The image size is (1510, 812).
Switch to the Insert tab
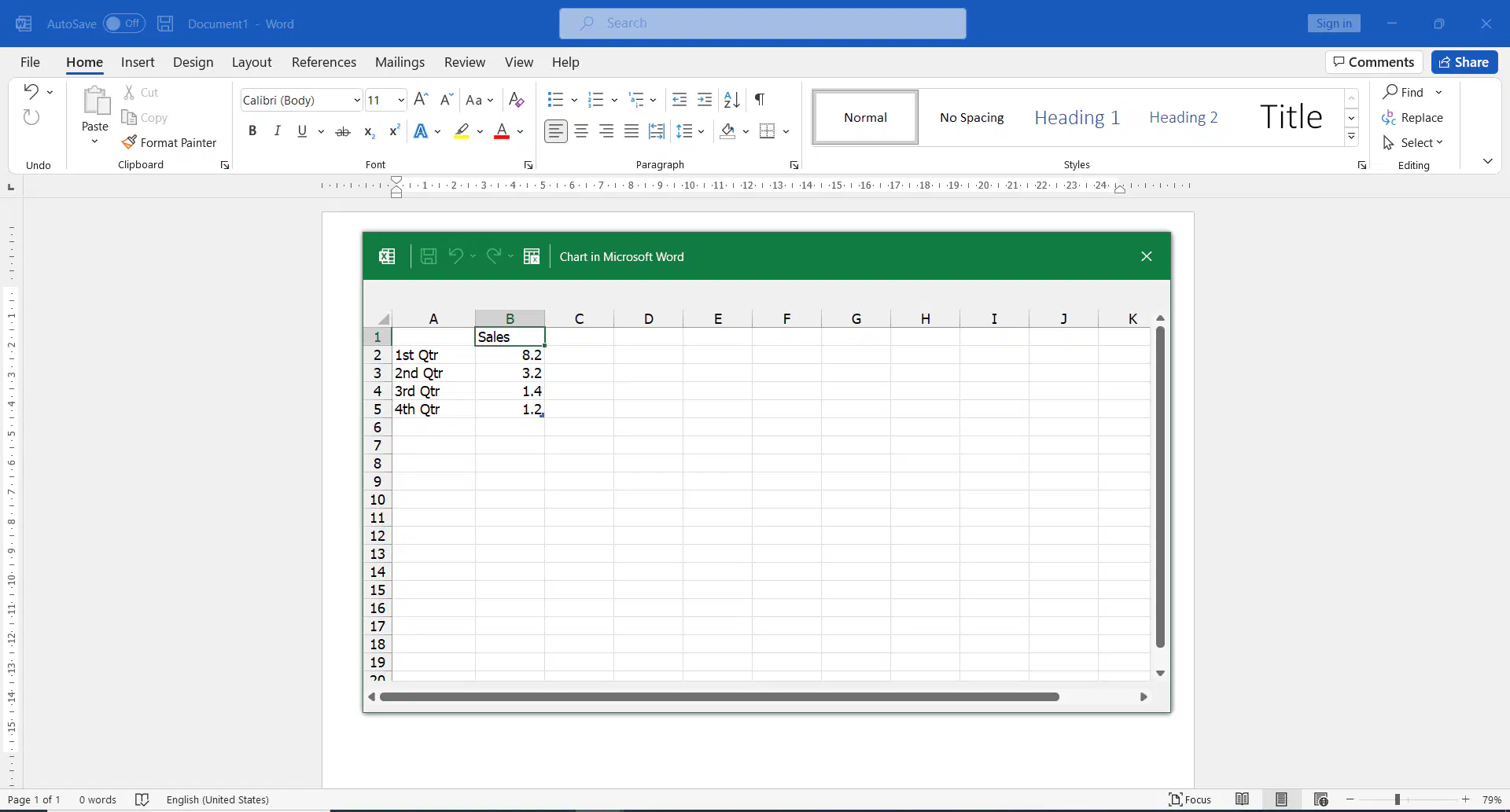point(138,62)
